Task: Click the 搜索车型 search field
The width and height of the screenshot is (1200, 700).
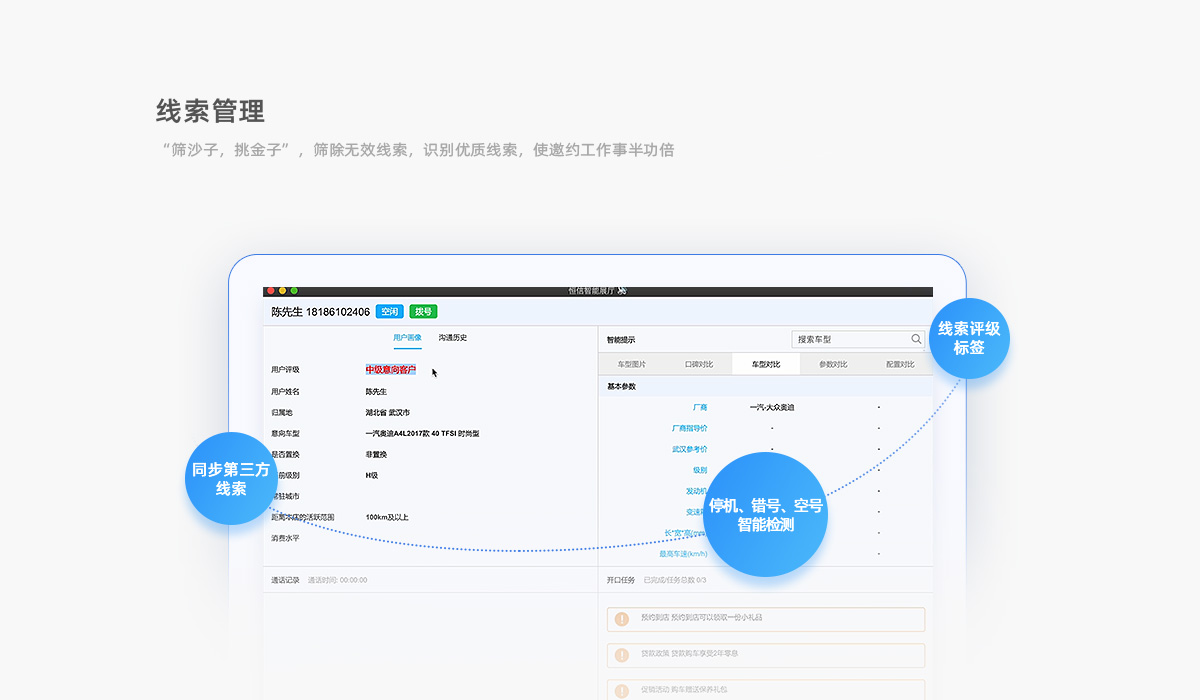Action: (858, 339)
